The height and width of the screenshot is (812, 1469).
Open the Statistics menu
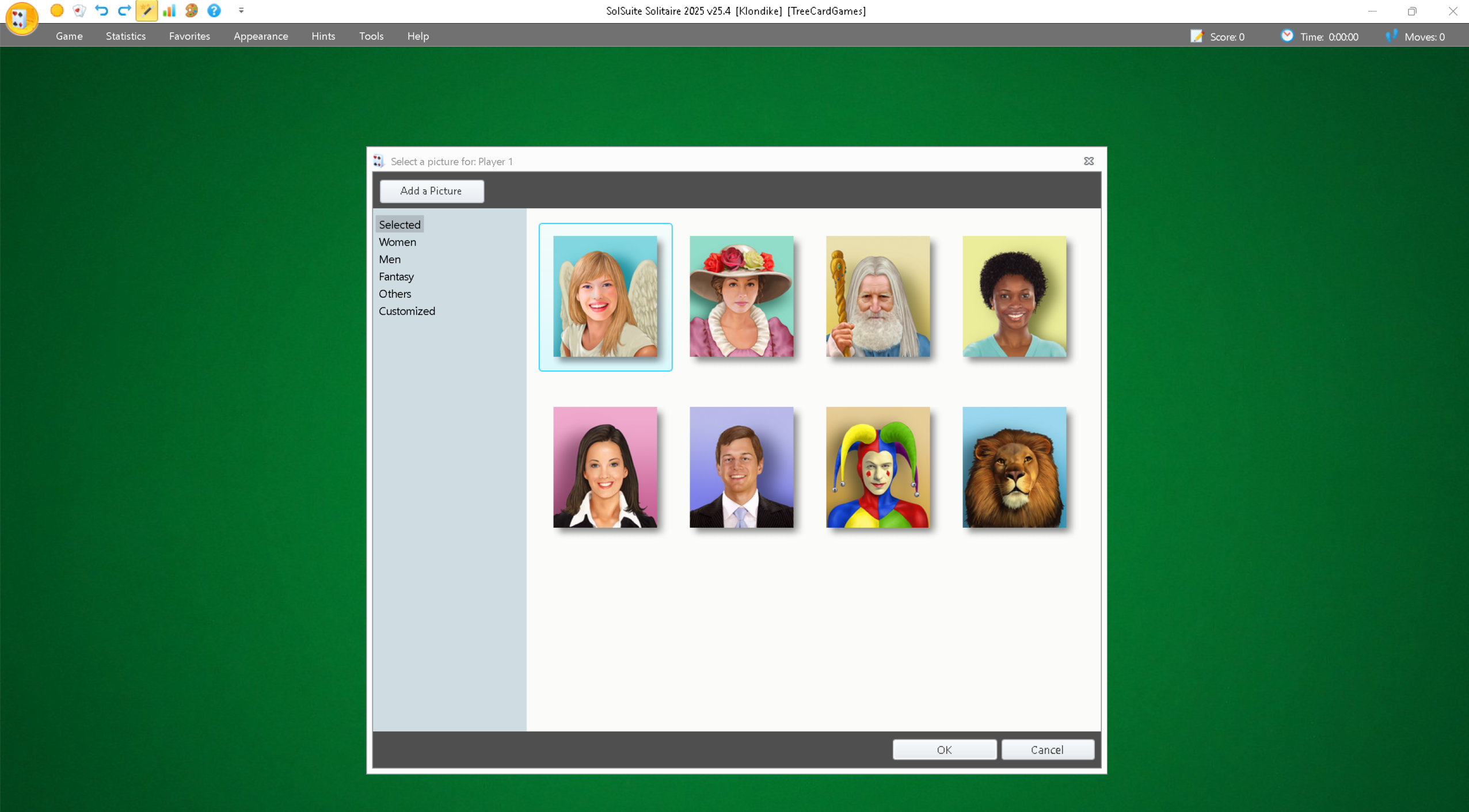pos(125,36)
